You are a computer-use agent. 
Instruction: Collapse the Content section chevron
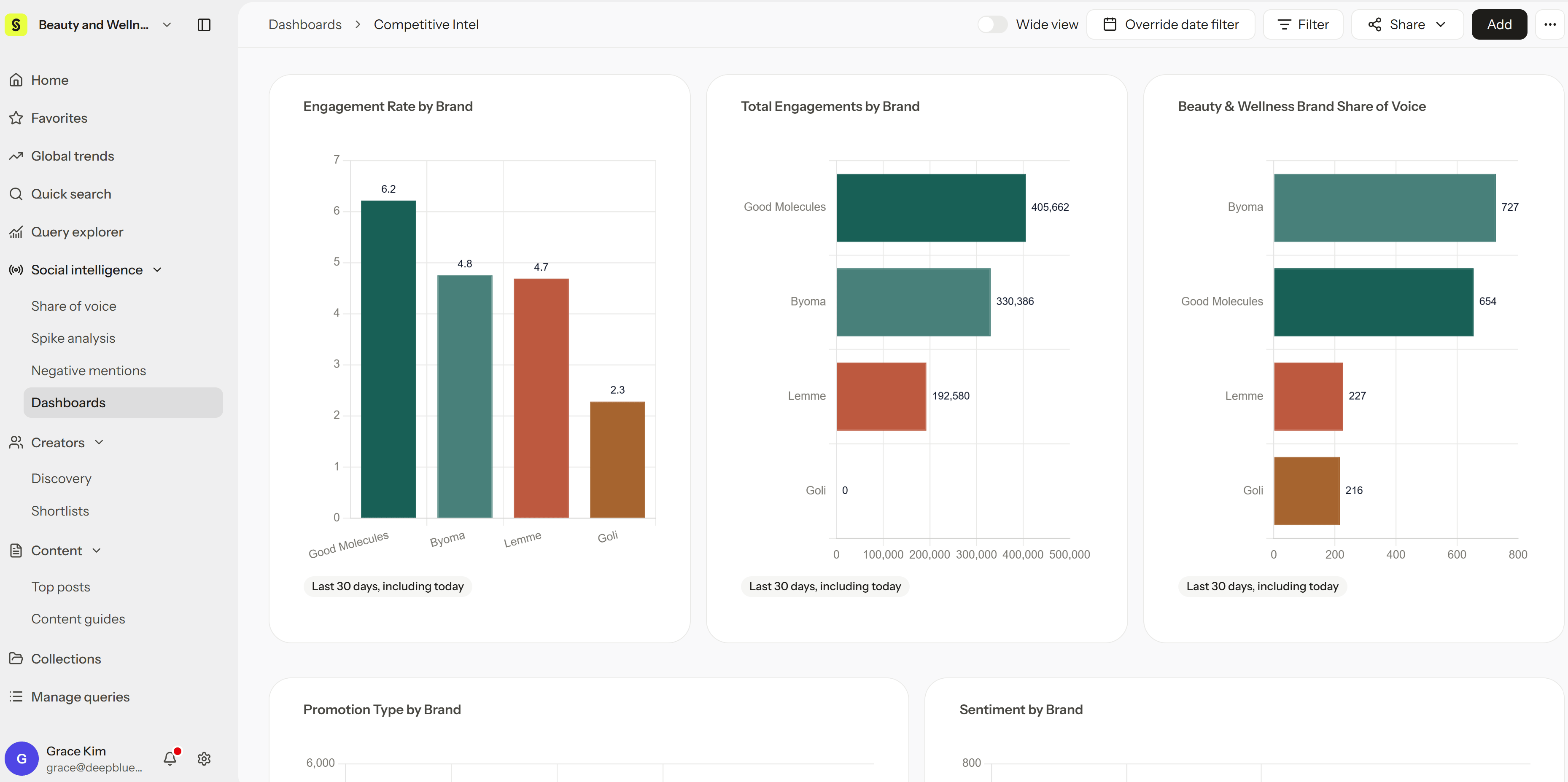point(97,550)
